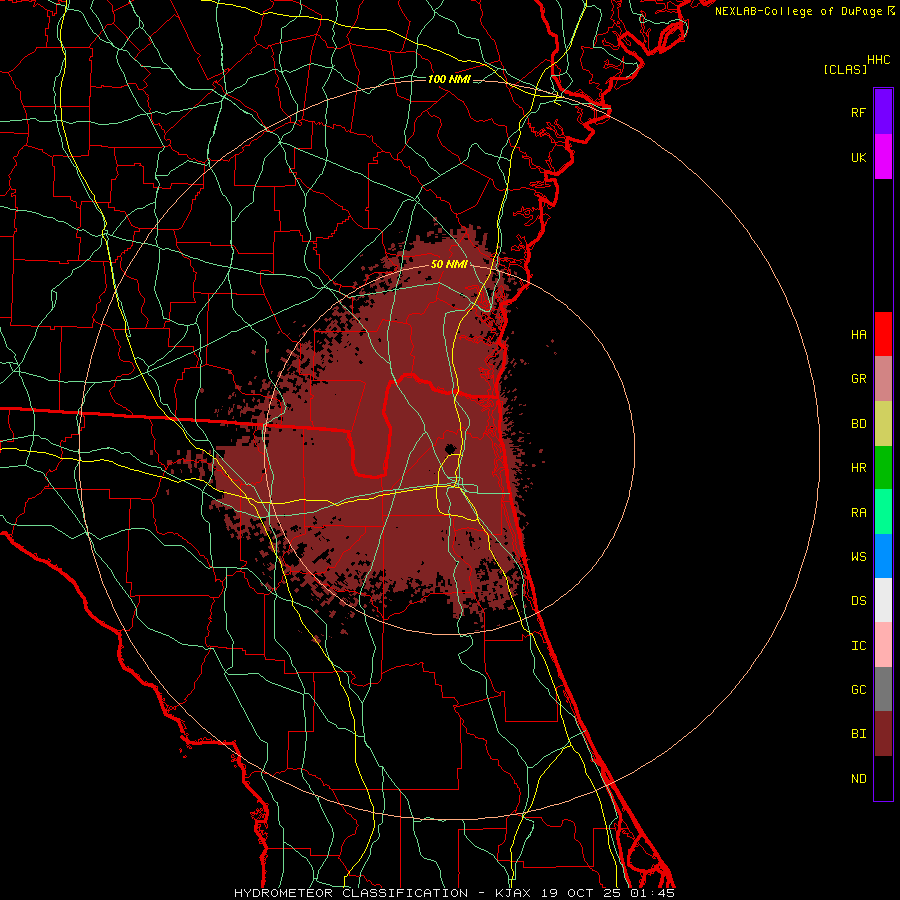Click the BI dark red legend swatch
This screenshot has width=900, height=900.
pyautogui.click(x=883, y=734)
